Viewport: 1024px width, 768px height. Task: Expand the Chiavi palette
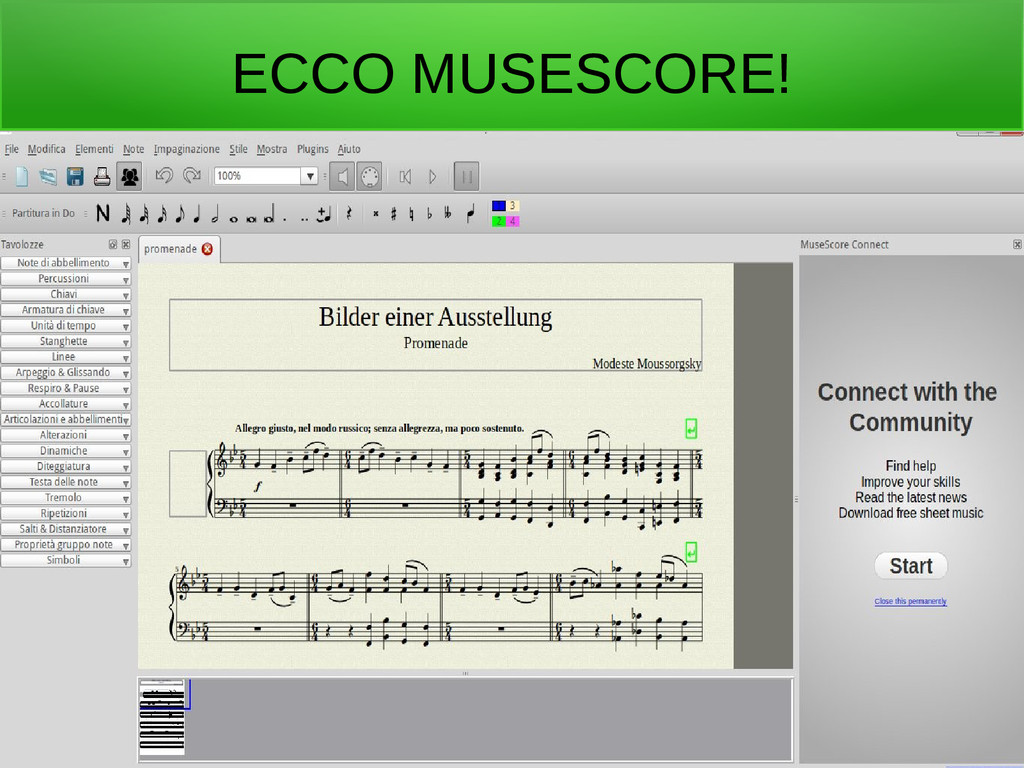pos(65,294)
